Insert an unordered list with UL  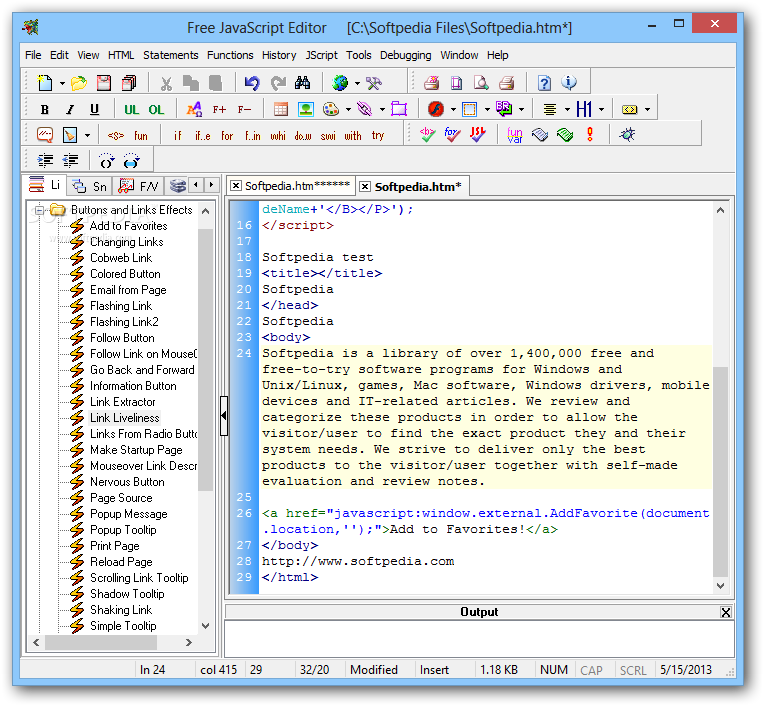coord(131,110)
